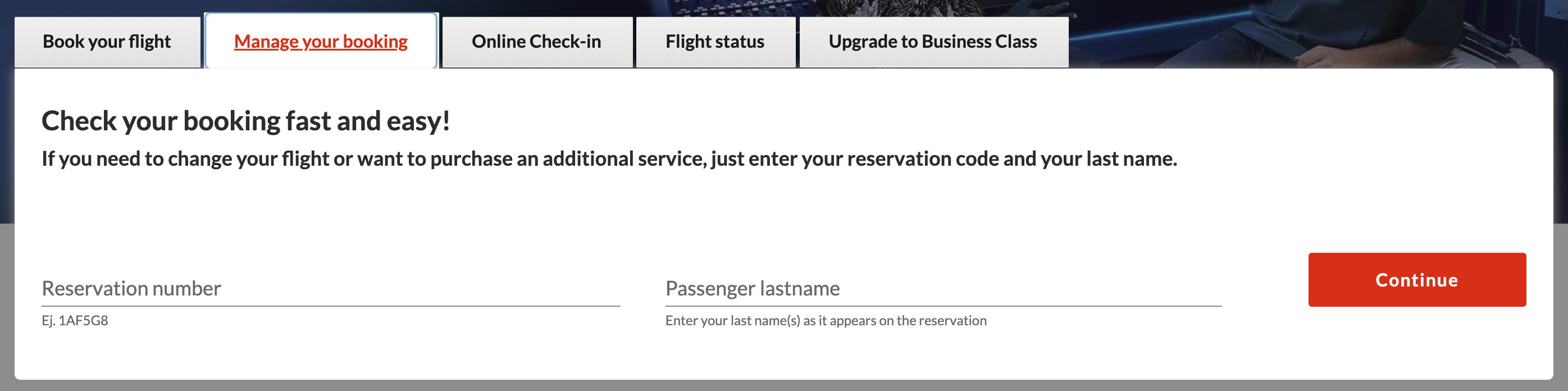This screenshot has height=391, width=1568.
Task: Click the Passenger lastname placeholder label
Action: pyautogui.click(x=753, y=288)
